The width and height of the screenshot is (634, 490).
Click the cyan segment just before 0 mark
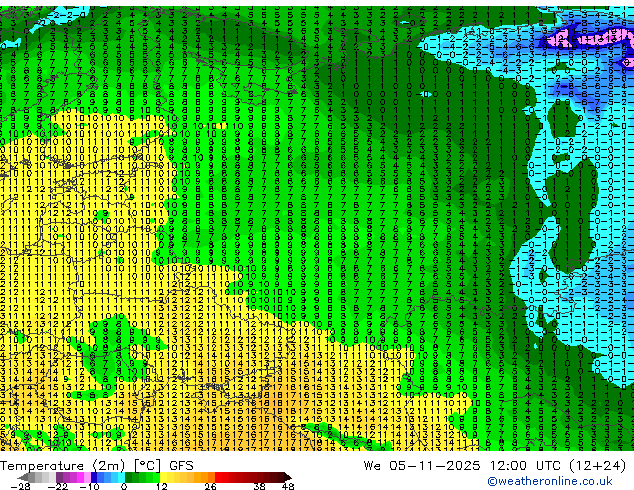click(x=121, y=477)
